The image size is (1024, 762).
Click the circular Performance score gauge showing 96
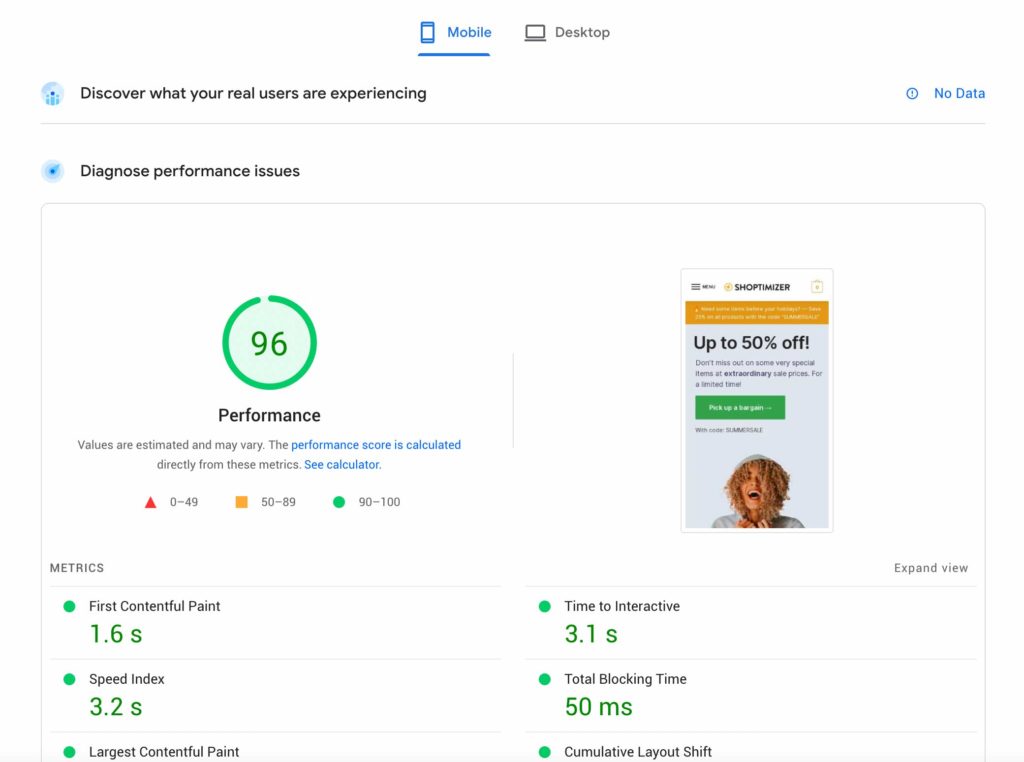tap(269, 342)
